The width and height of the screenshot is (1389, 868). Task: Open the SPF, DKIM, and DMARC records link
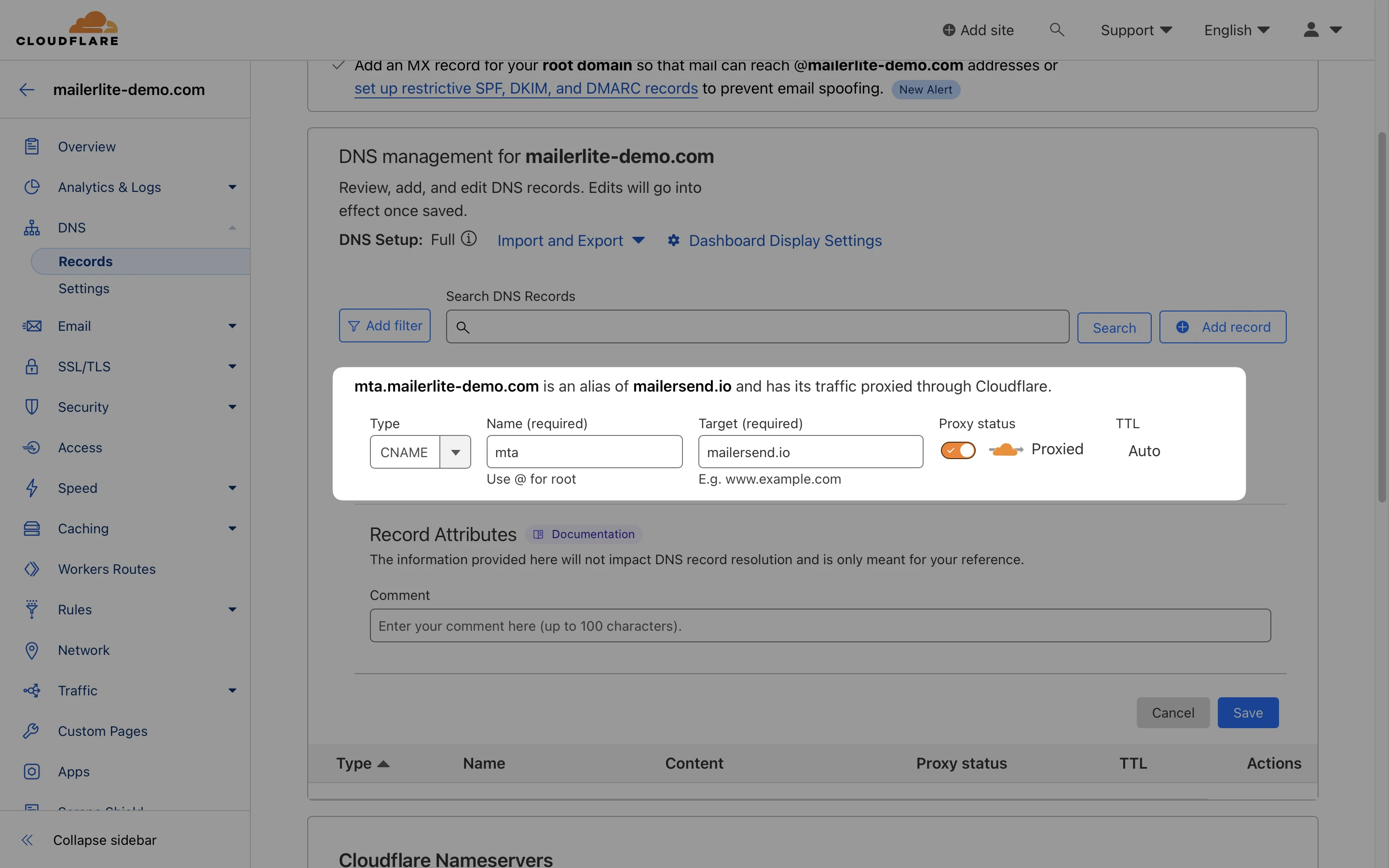(526, 88)
